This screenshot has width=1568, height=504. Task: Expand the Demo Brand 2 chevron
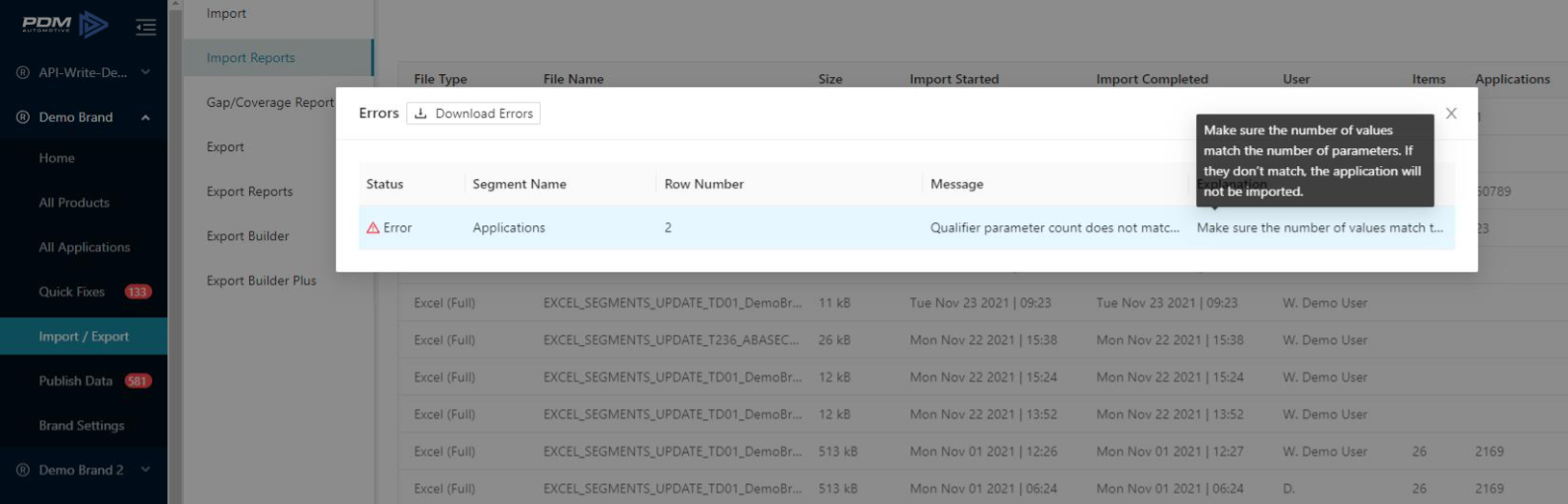tap(145, 469)
